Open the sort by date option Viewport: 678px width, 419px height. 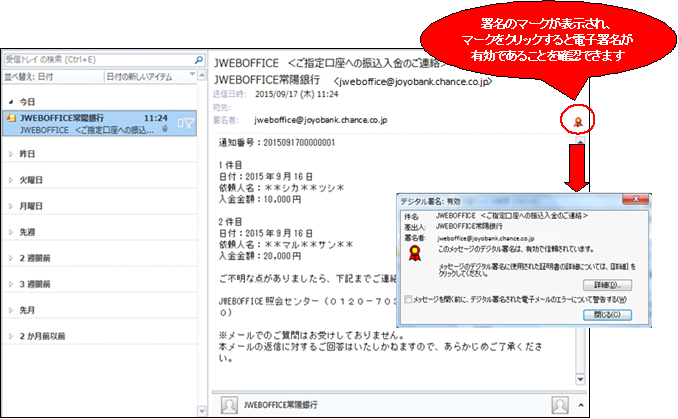coord(29,77)
